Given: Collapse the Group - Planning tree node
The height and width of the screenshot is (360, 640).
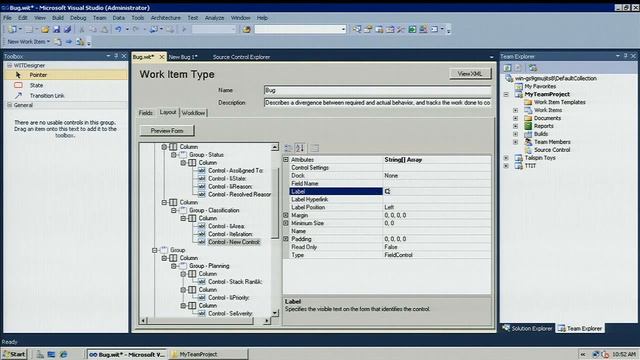Looking at the screenshot, I should 173,266.
